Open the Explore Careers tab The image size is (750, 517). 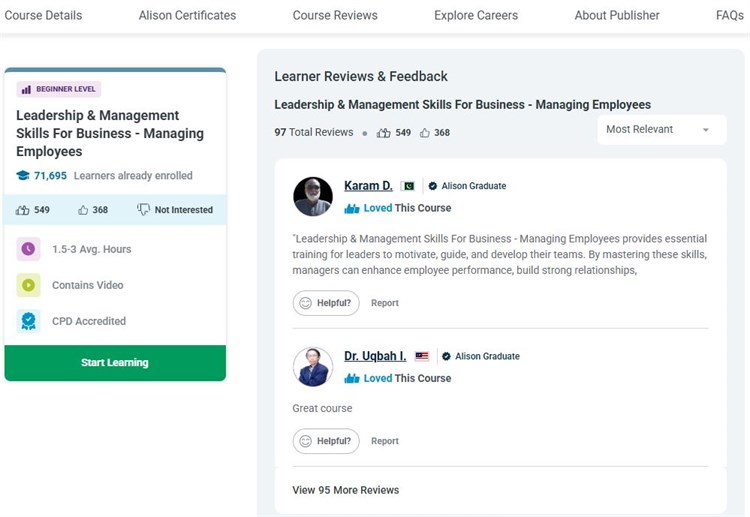[x=476, y=15]
